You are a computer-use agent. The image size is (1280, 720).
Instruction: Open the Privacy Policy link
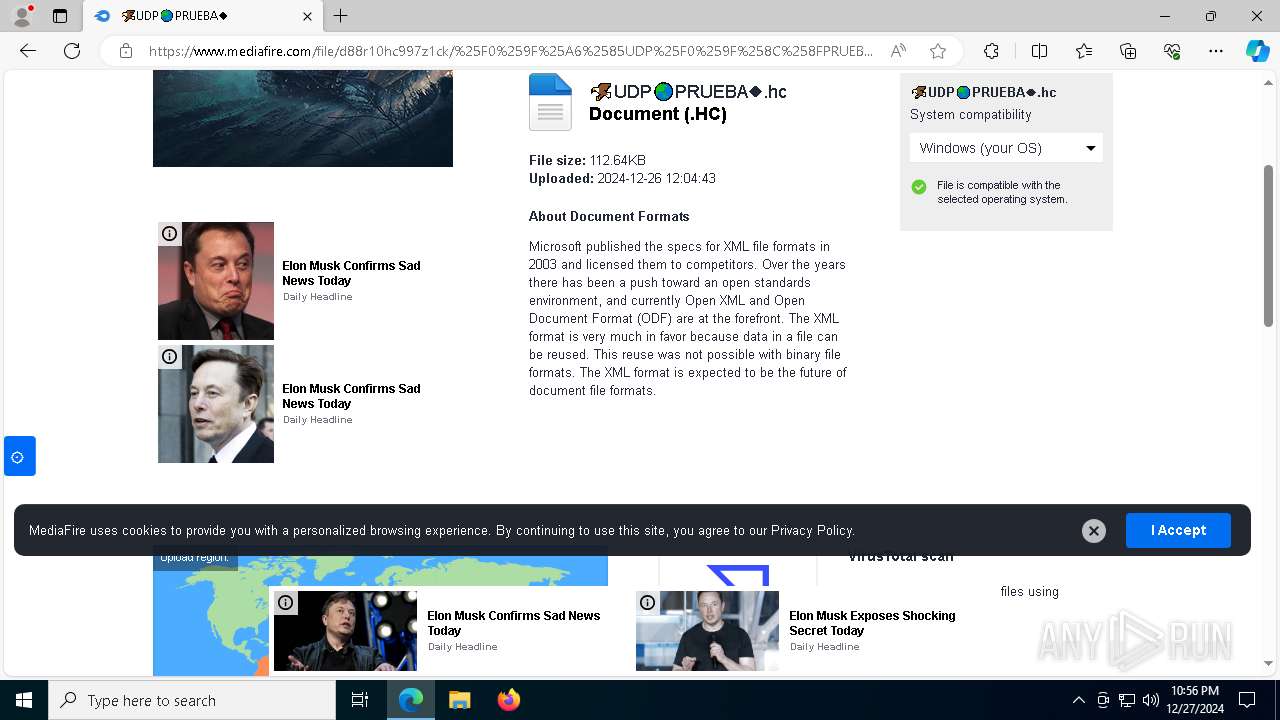[812, 531]
